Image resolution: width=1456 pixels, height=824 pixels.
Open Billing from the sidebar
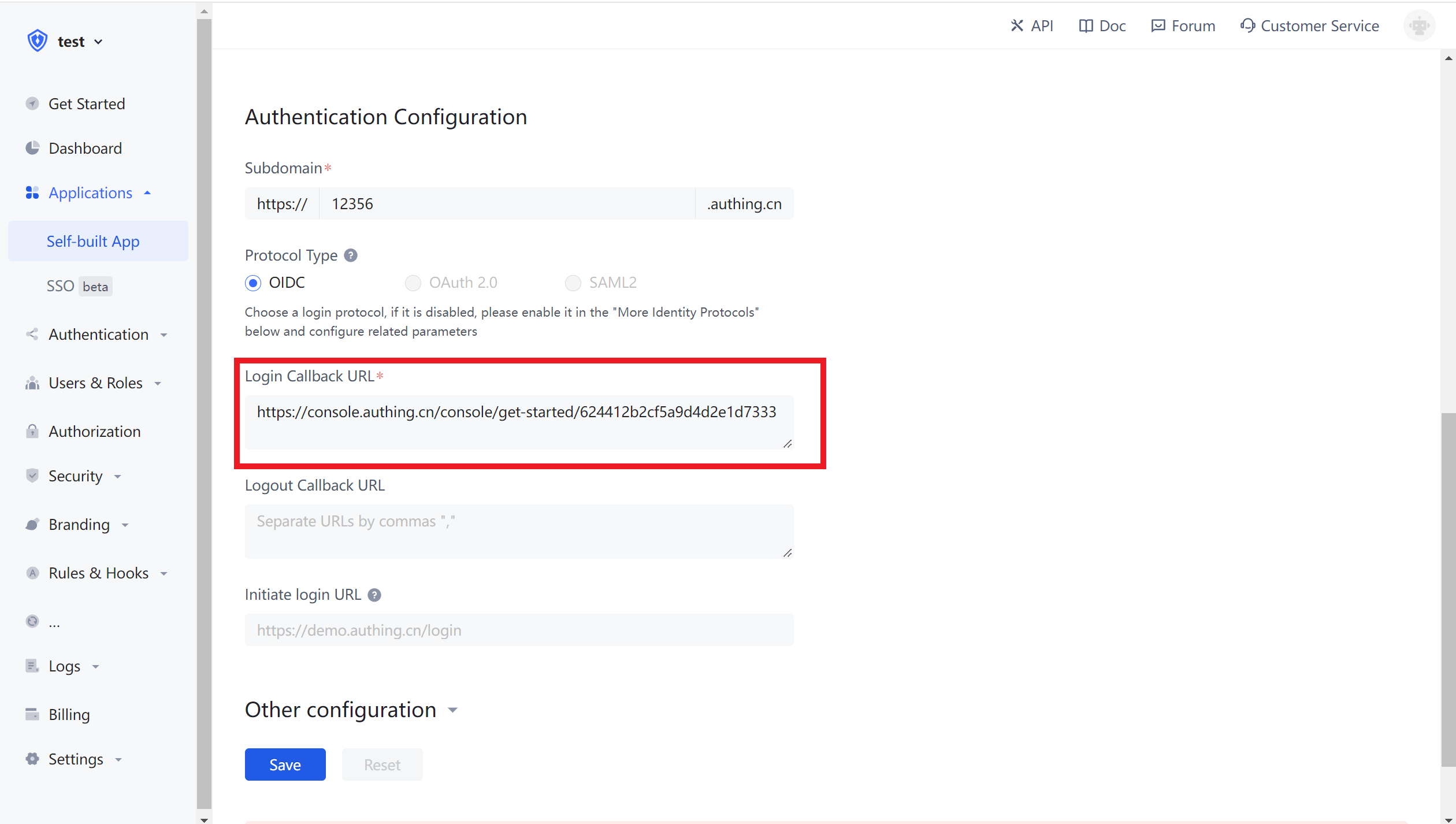pos(69,714)
